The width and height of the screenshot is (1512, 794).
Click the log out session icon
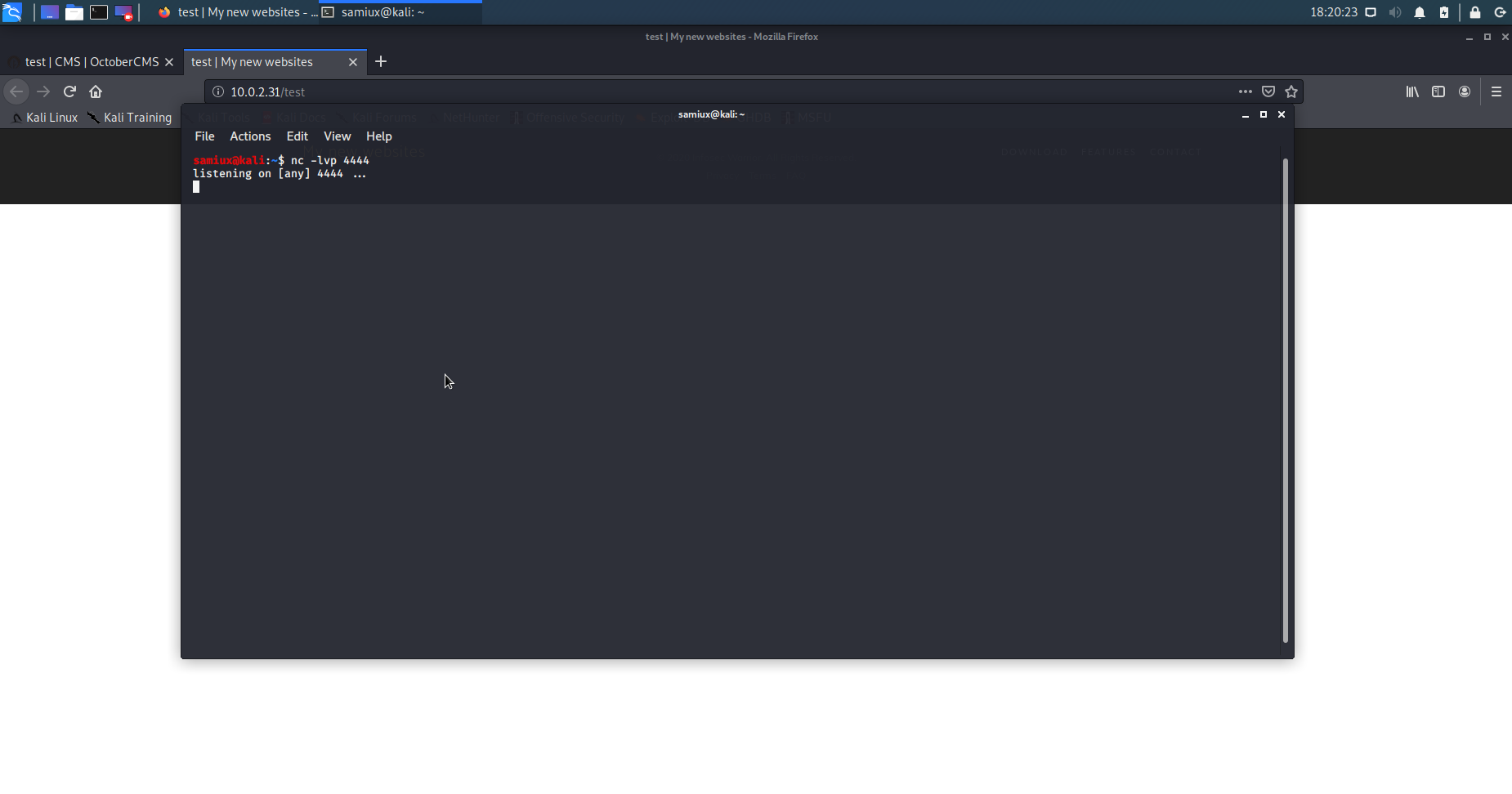pyautogui.click(x=1501, y=12)
